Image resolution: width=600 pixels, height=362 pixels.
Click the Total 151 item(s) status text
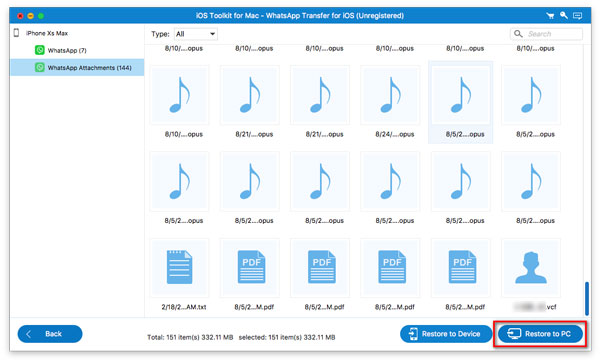click(x=190, y=337)
